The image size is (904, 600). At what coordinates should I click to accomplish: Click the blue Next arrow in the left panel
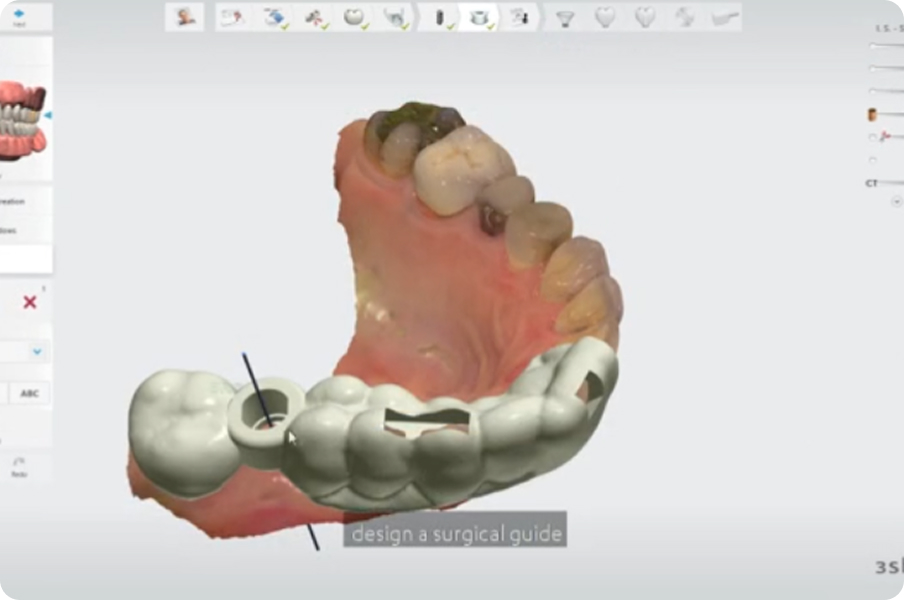point(19,16)
